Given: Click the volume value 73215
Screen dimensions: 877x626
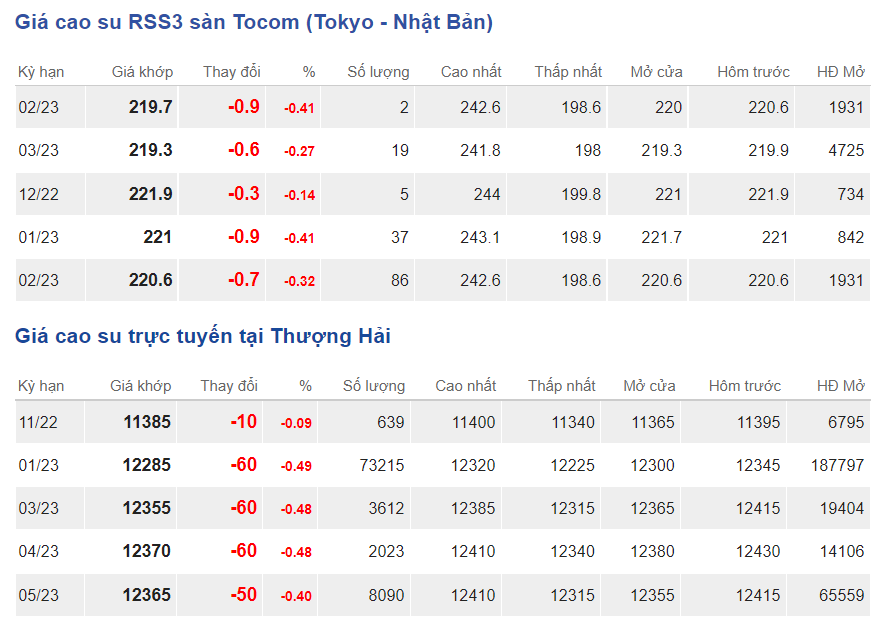Looking at the screenshot, I should point(376,465).
